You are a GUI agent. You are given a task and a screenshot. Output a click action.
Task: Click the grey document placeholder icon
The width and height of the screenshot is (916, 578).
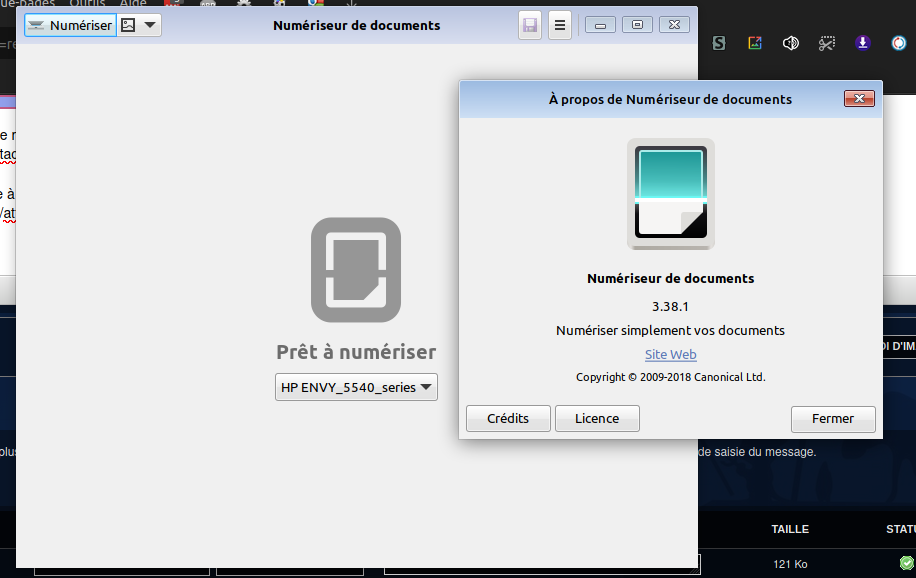coord(356,270)
